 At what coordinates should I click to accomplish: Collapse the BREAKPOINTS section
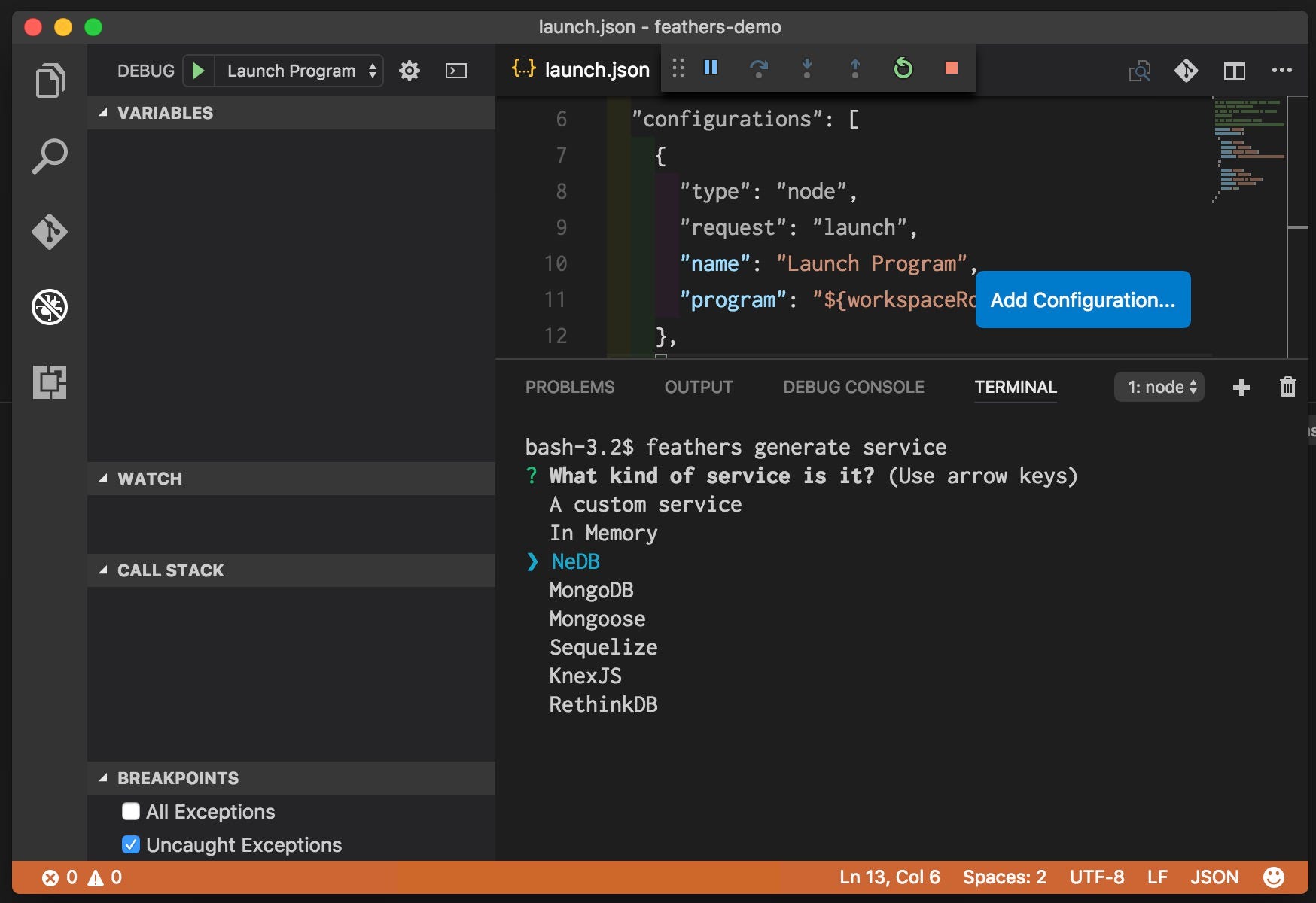[291, 778]
